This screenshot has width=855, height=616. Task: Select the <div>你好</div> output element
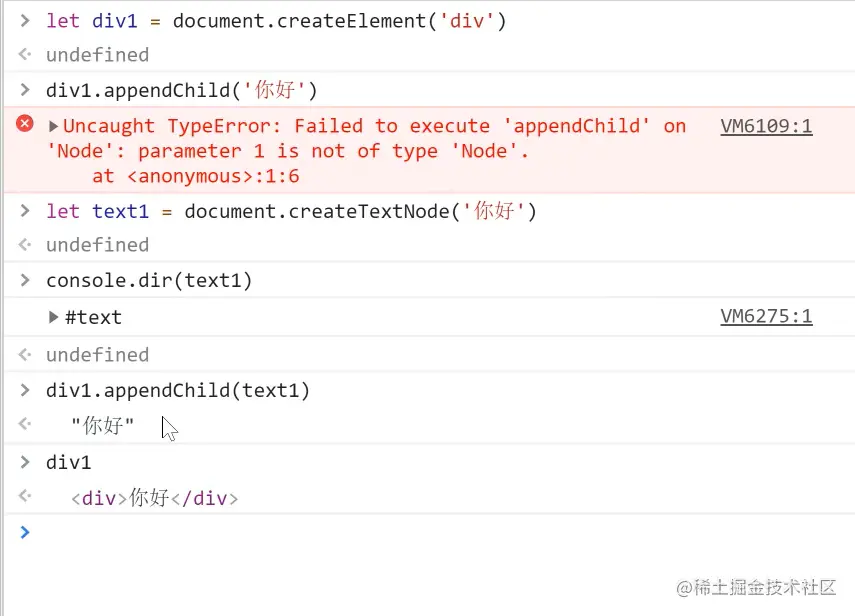point(155,498)
